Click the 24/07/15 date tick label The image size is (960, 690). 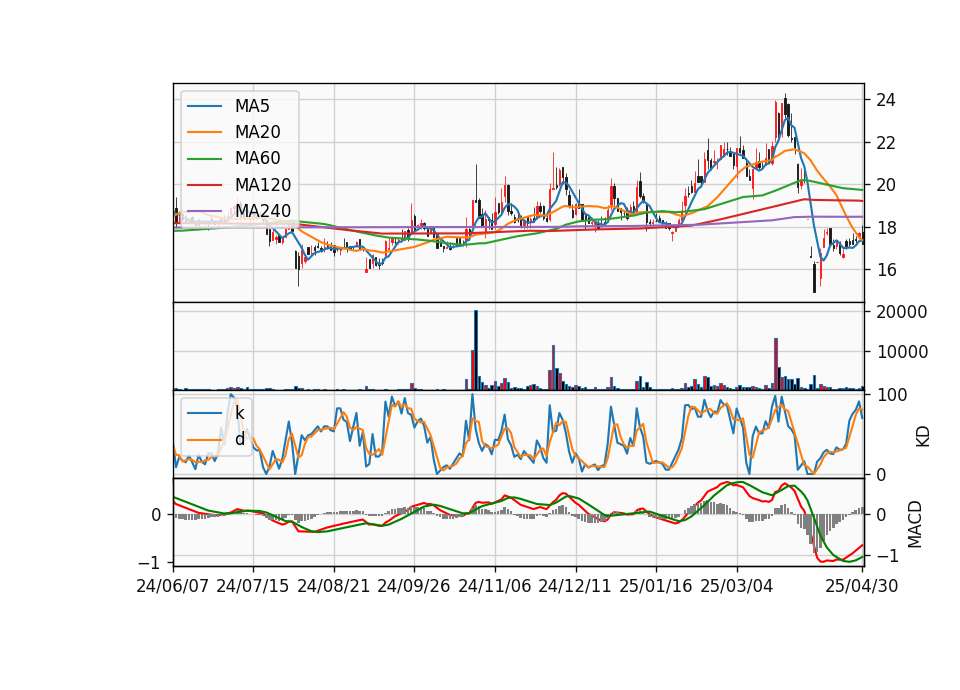click(253, 586)
